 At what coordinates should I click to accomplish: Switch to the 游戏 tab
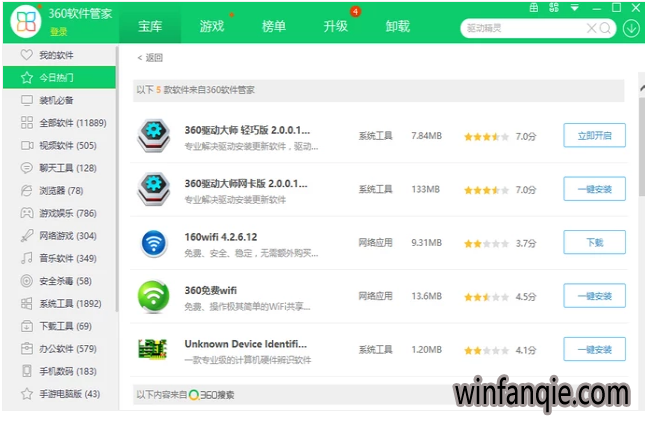click(x=212, y=26)
